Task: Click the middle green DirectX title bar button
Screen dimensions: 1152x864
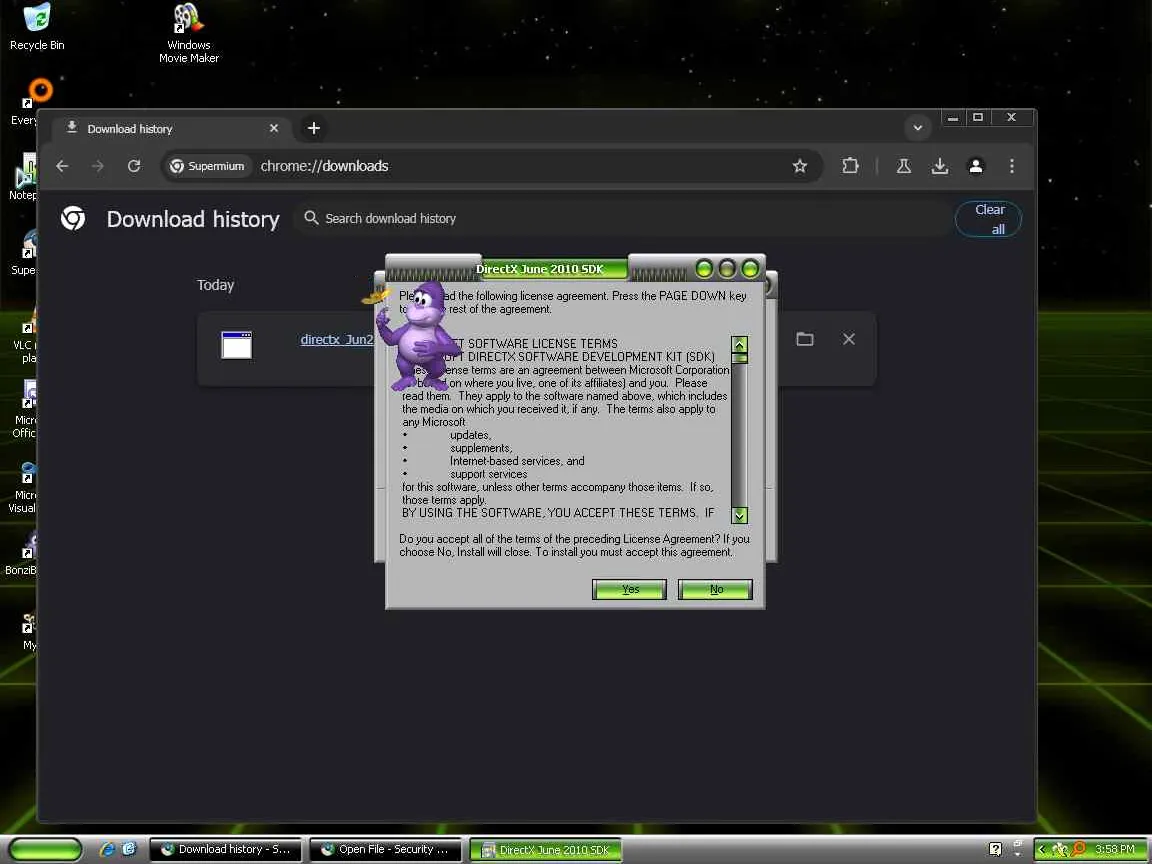Action: [727, 269]
